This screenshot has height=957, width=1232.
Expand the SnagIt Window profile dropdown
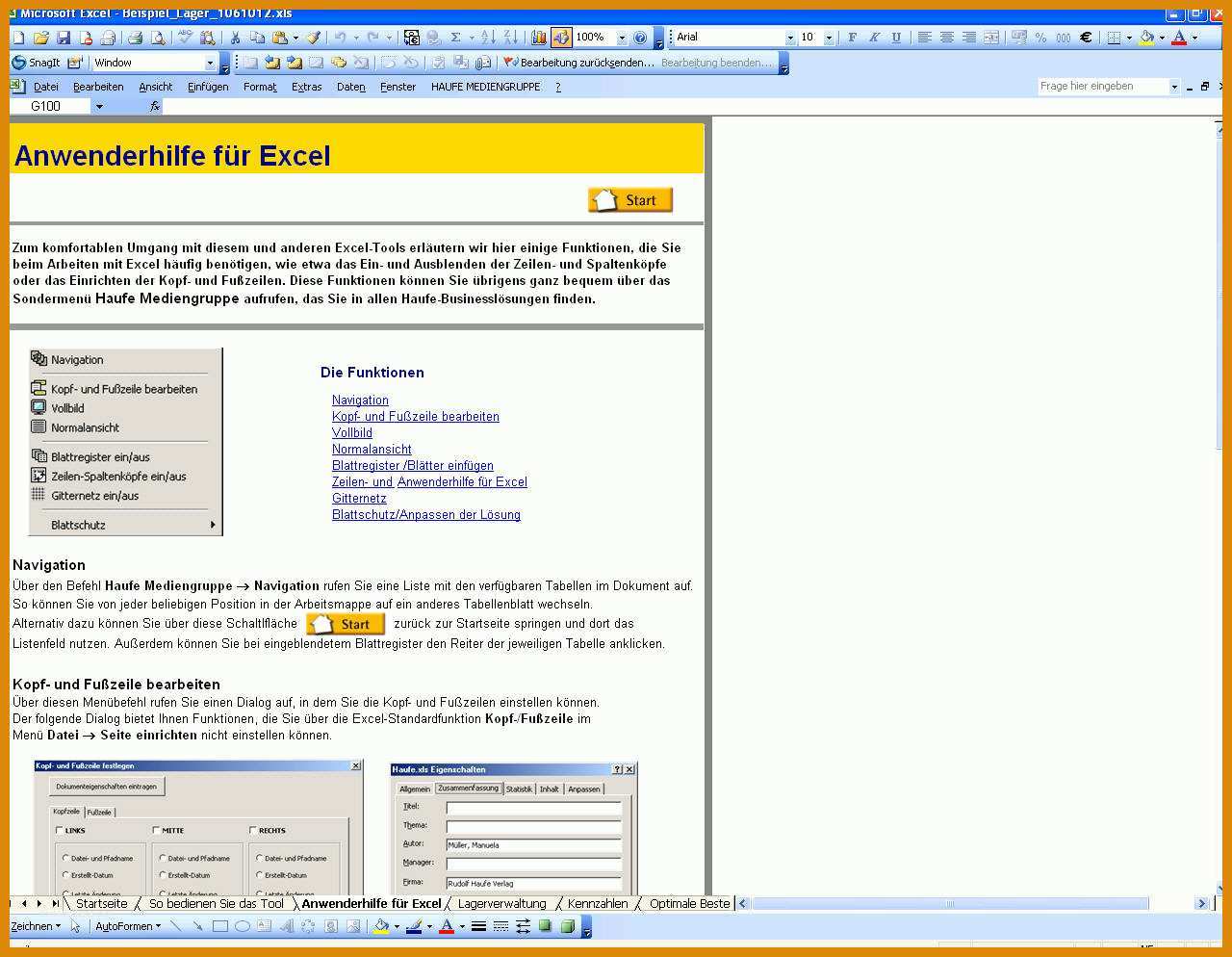210,63
